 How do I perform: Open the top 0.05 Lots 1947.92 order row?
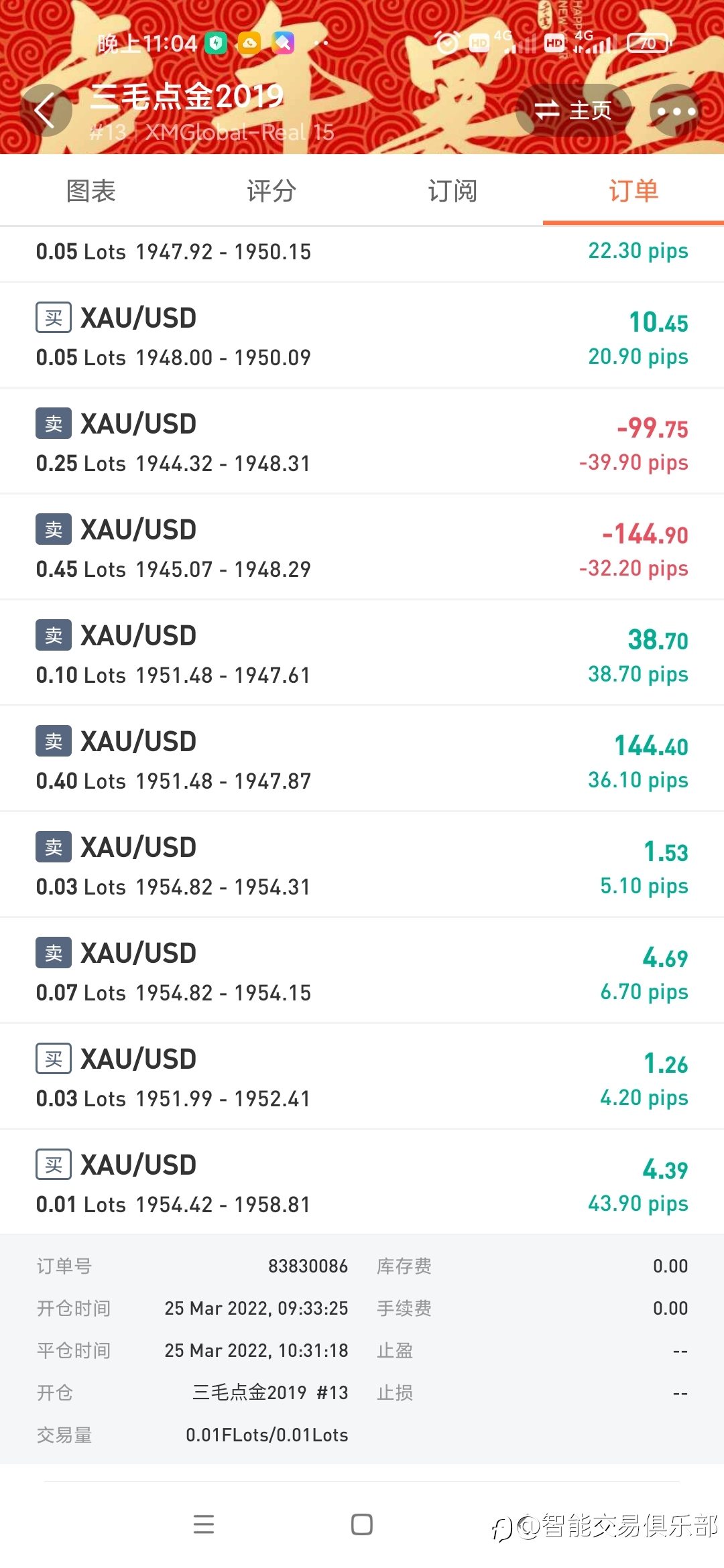pyautogui.click(x=362, y=253)
